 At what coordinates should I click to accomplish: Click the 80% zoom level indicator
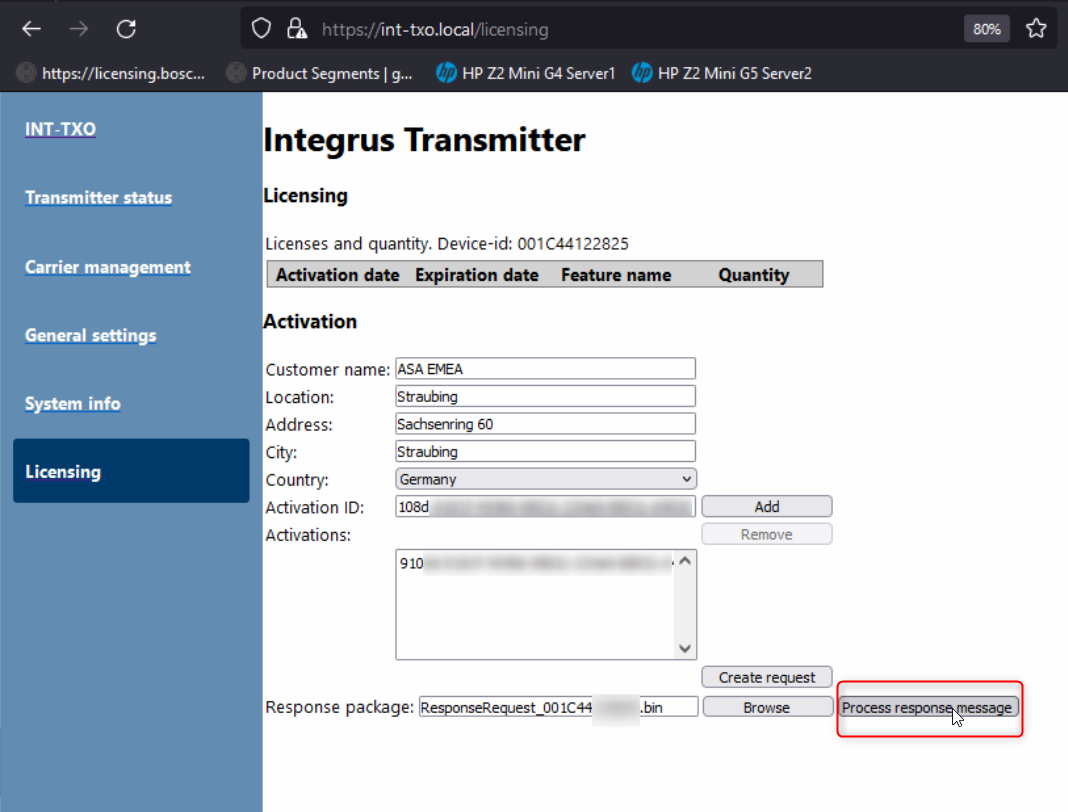(x=986, y=29)
